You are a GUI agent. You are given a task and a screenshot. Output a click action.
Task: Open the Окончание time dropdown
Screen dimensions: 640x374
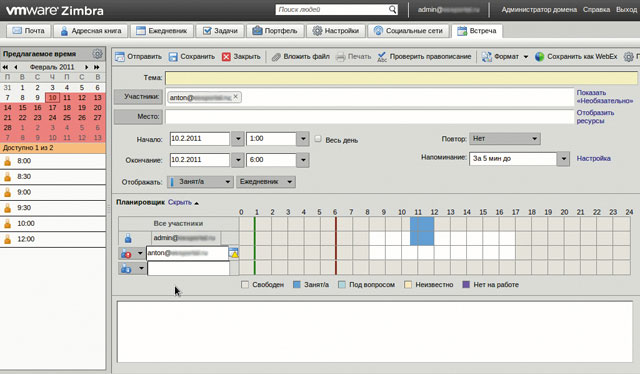point(303,160)
